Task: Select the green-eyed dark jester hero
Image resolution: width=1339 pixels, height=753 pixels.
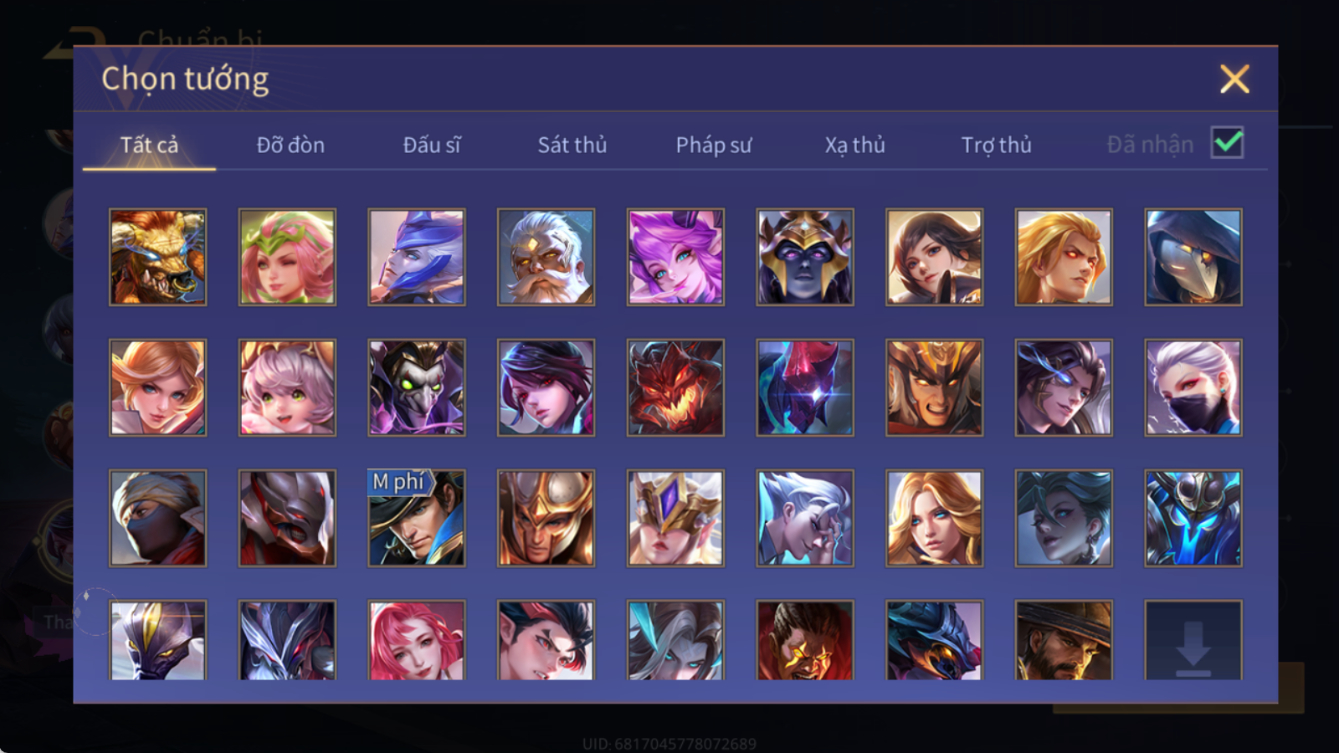Action: point(416,387)
